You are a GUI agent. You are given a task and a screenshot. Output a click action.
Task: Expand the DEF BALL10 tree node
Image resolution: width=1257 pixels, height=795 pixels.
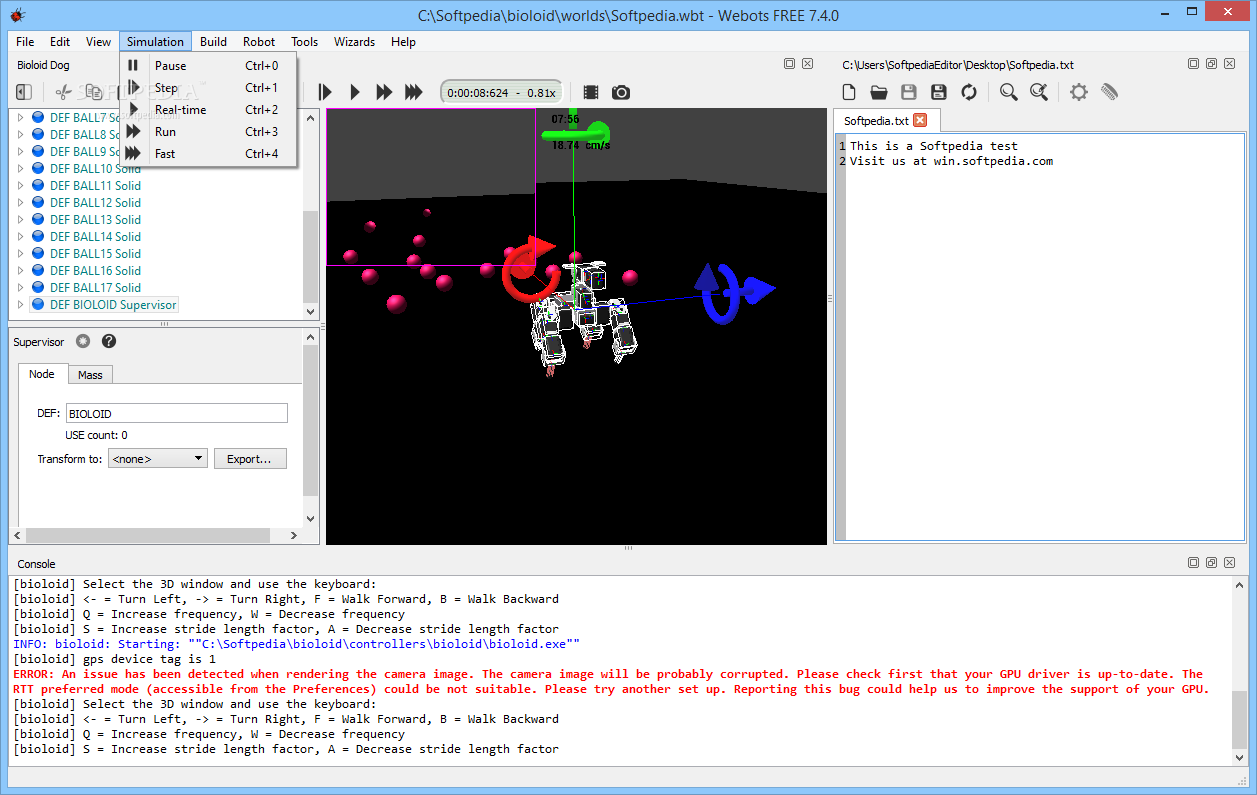(20, 169)
